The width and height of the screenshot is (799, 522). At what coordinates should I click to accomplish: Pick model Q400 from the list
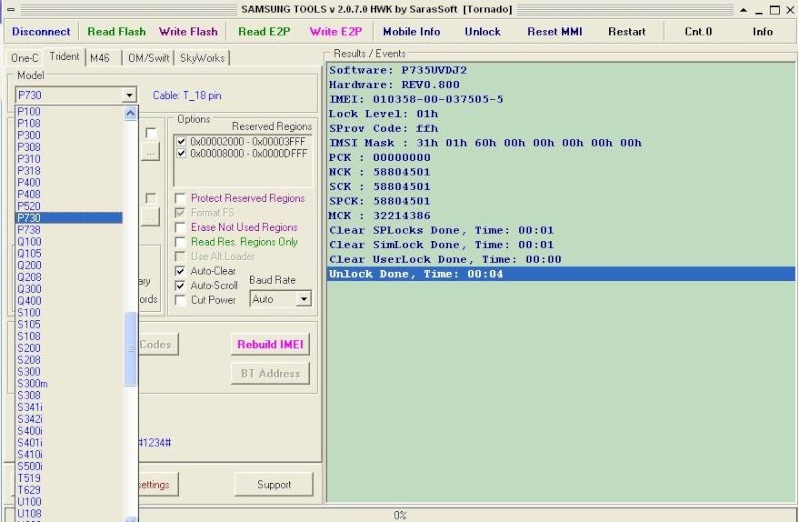click(69, 301)
